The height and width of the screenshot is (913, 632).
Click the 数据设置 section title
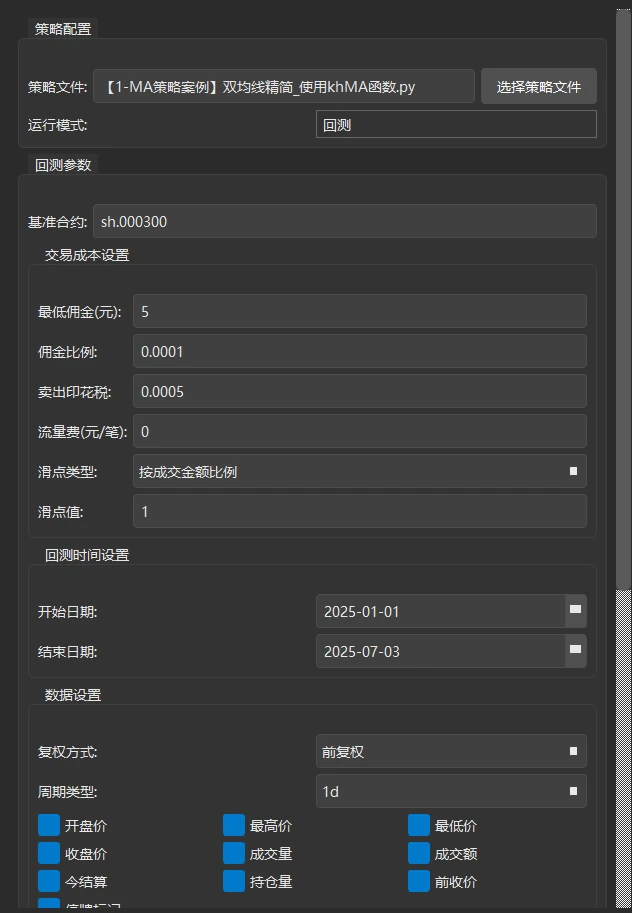point(73,695)
